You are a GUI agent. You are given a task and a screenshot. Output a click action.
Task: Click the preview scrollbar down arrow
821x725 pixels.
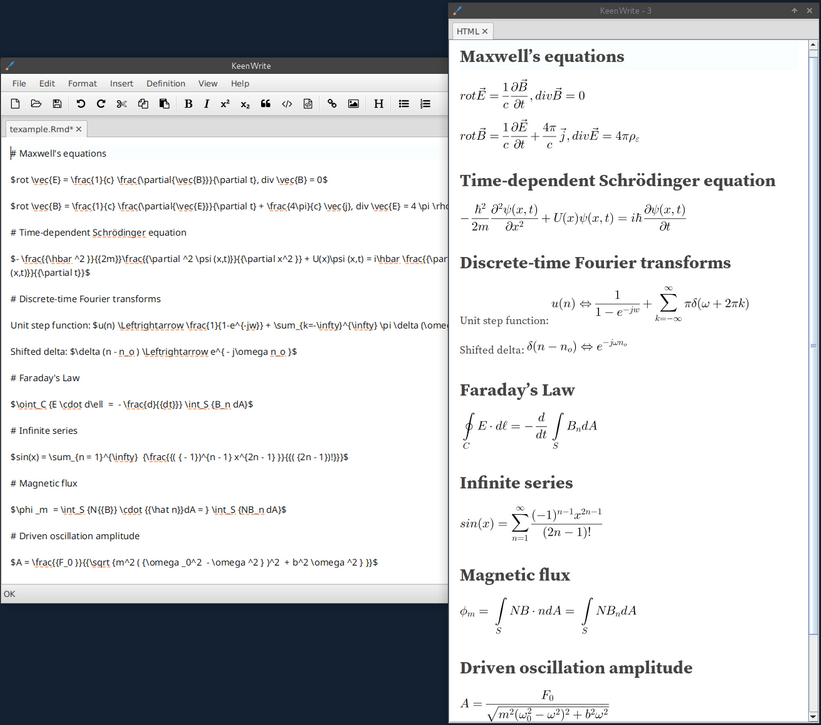[x=813, y=716]
